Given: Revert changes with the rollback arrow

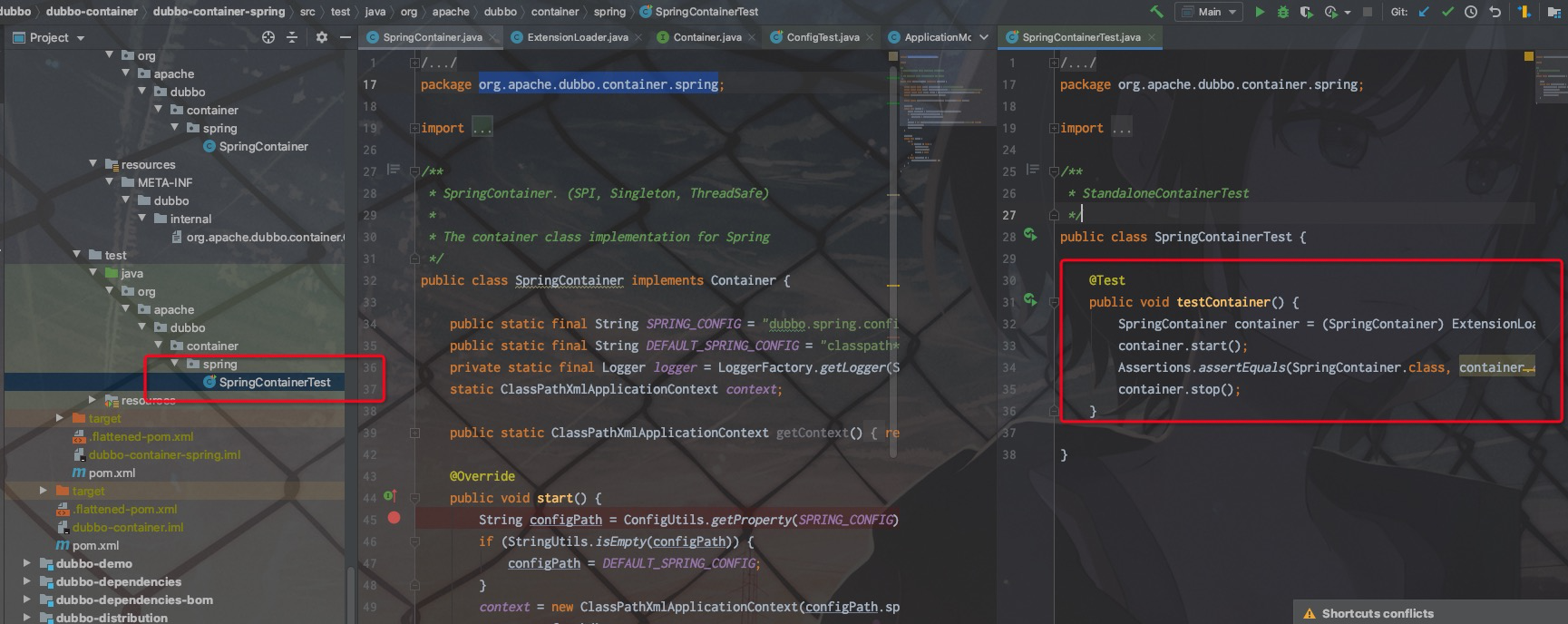Looking at the screenshot, I should click(x=1495, y=12).
